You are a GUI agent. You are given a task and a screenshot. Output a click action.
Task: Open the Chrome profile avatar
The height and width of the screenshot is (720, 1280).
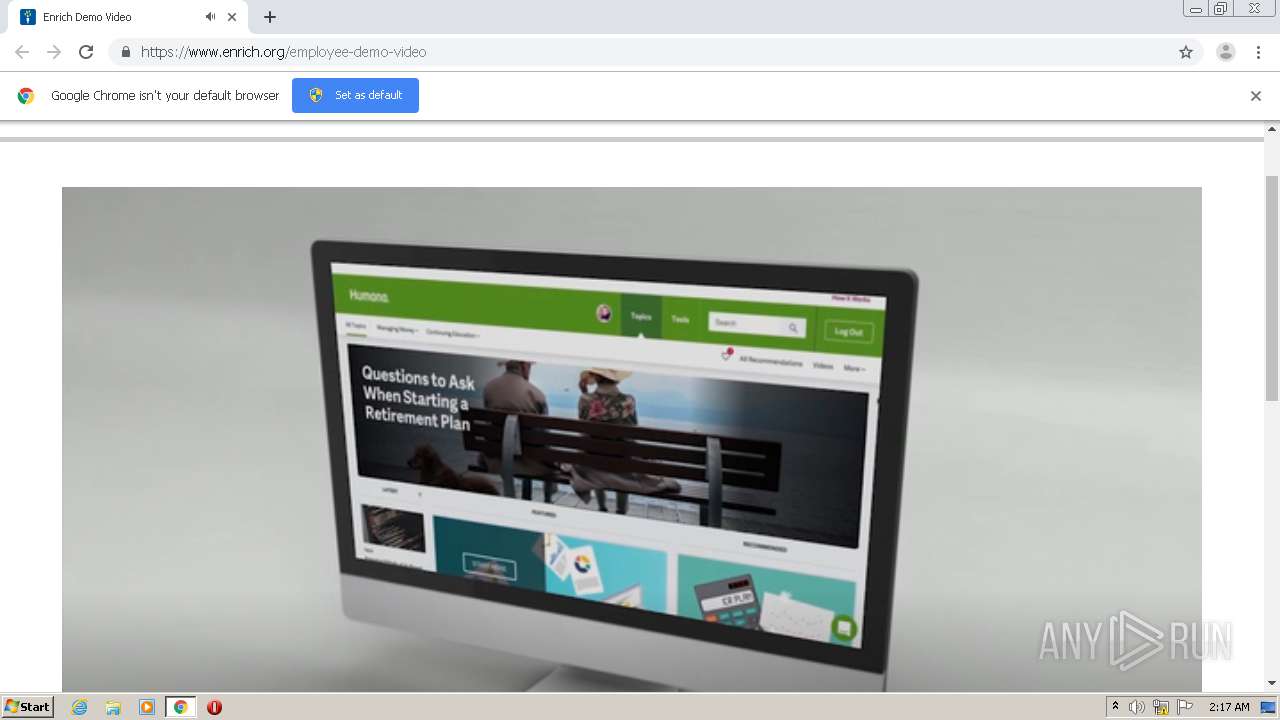click(1226, 52)
